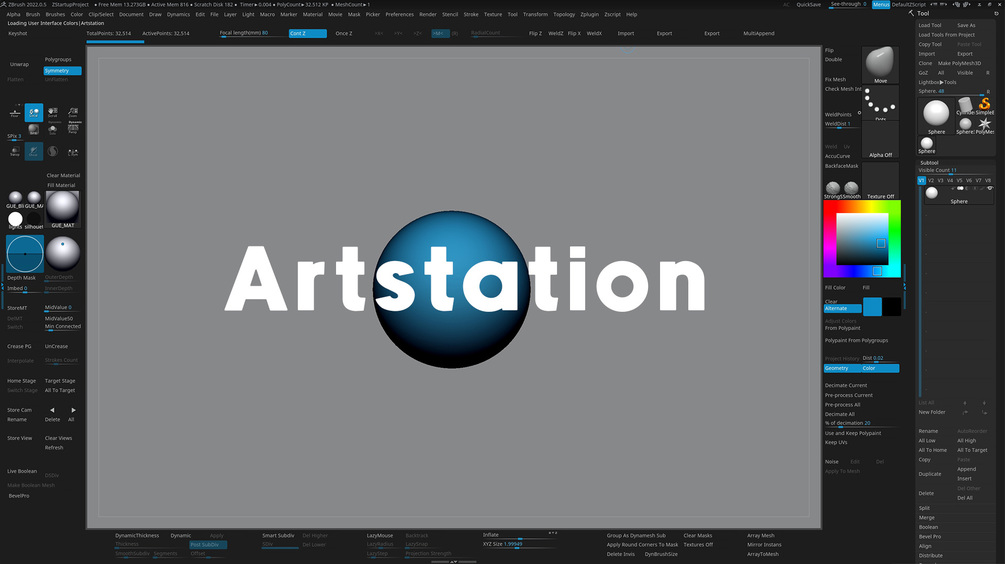Toggle the Local transform icon
This screenshot has width=1005, height=564.
coord(33,113)
